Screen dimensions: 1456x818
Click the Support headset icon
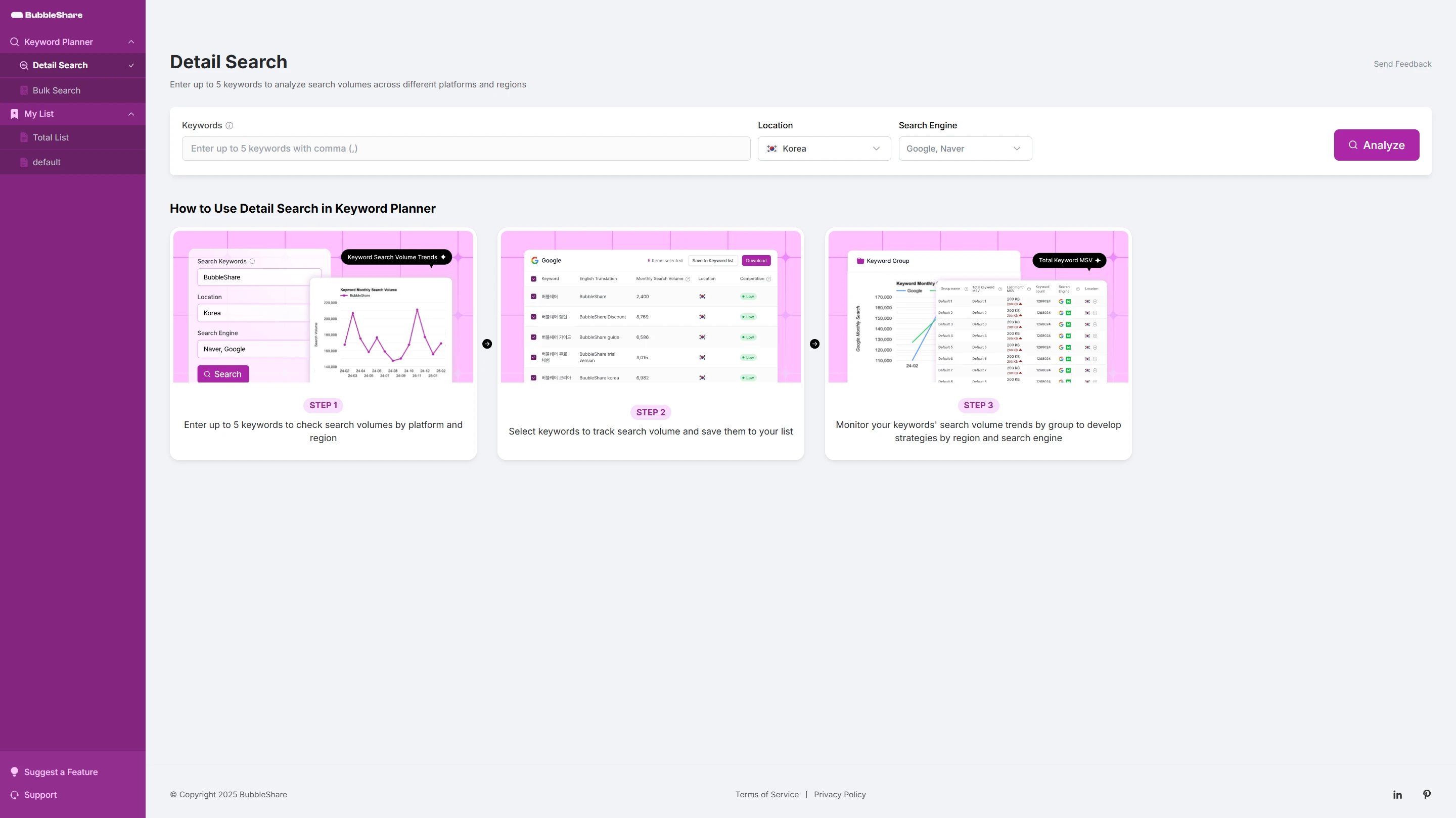coord(14,794)
